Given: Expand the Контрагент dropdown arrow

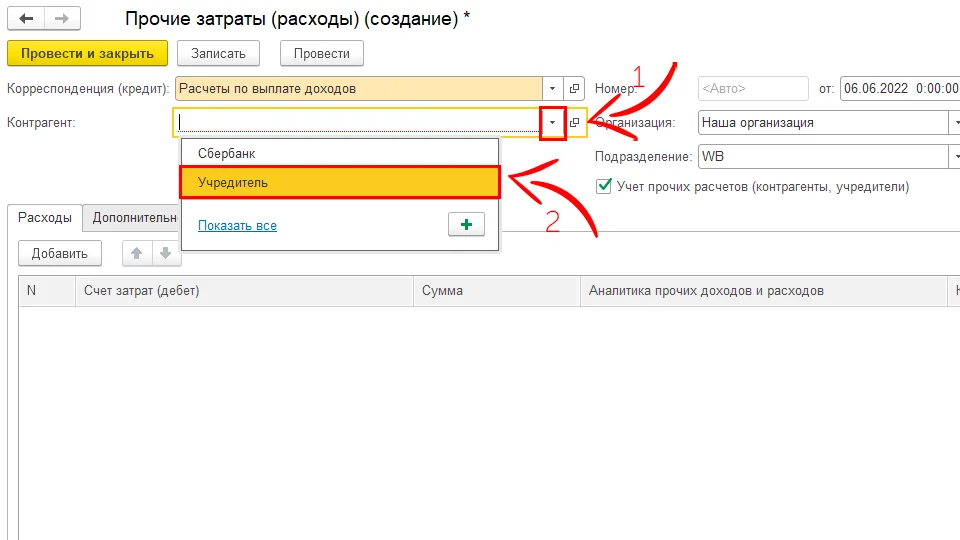Looking at the screenshot, I should (552, 122).
